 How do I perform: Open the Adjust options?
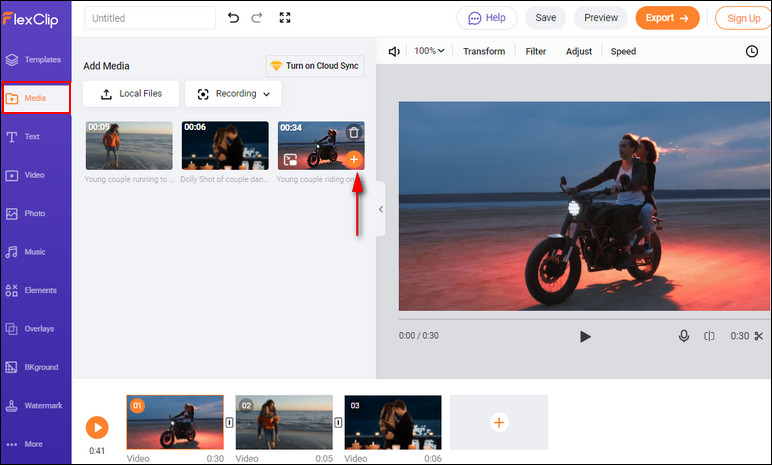579,51
